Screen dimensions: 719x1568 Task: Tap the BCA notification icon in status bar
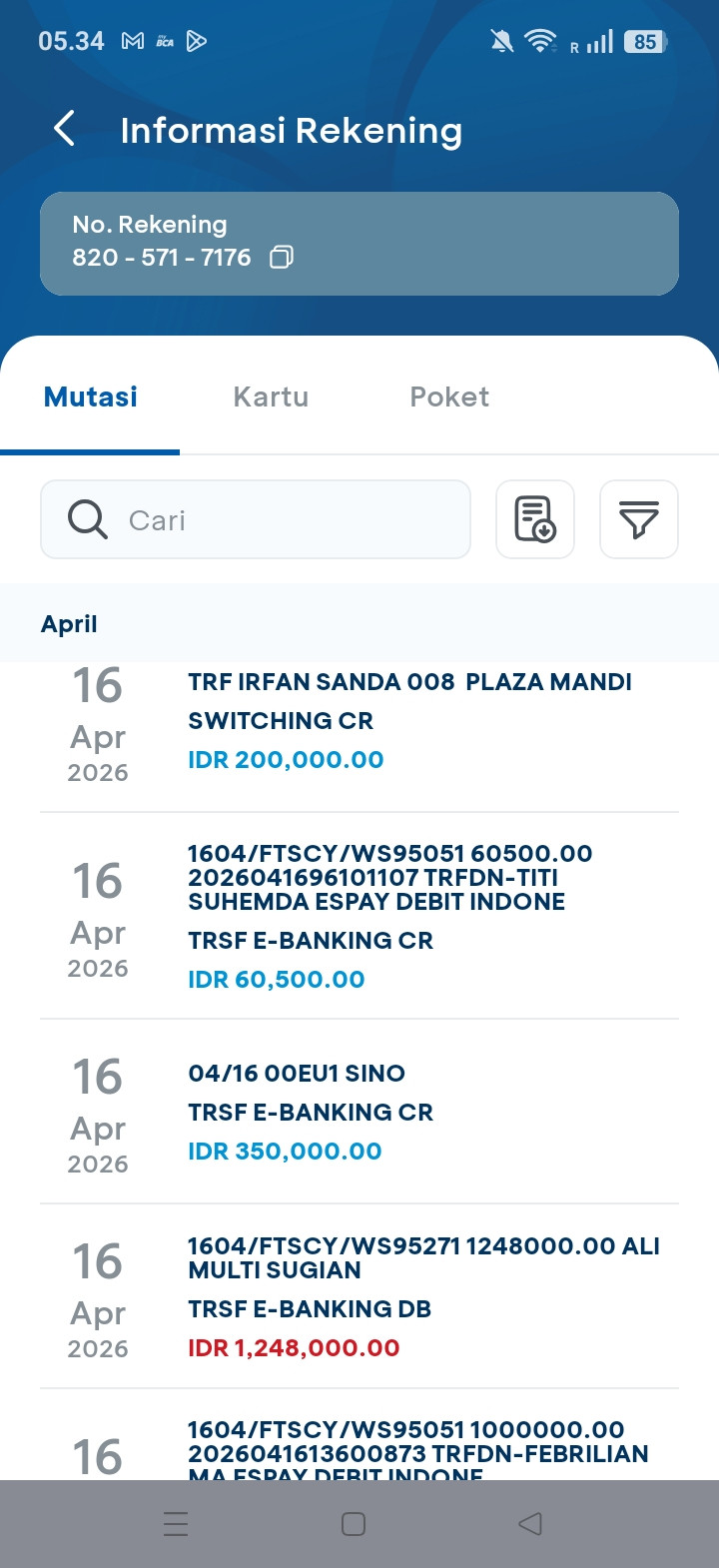pyautogui.click(x=165, y=41)
